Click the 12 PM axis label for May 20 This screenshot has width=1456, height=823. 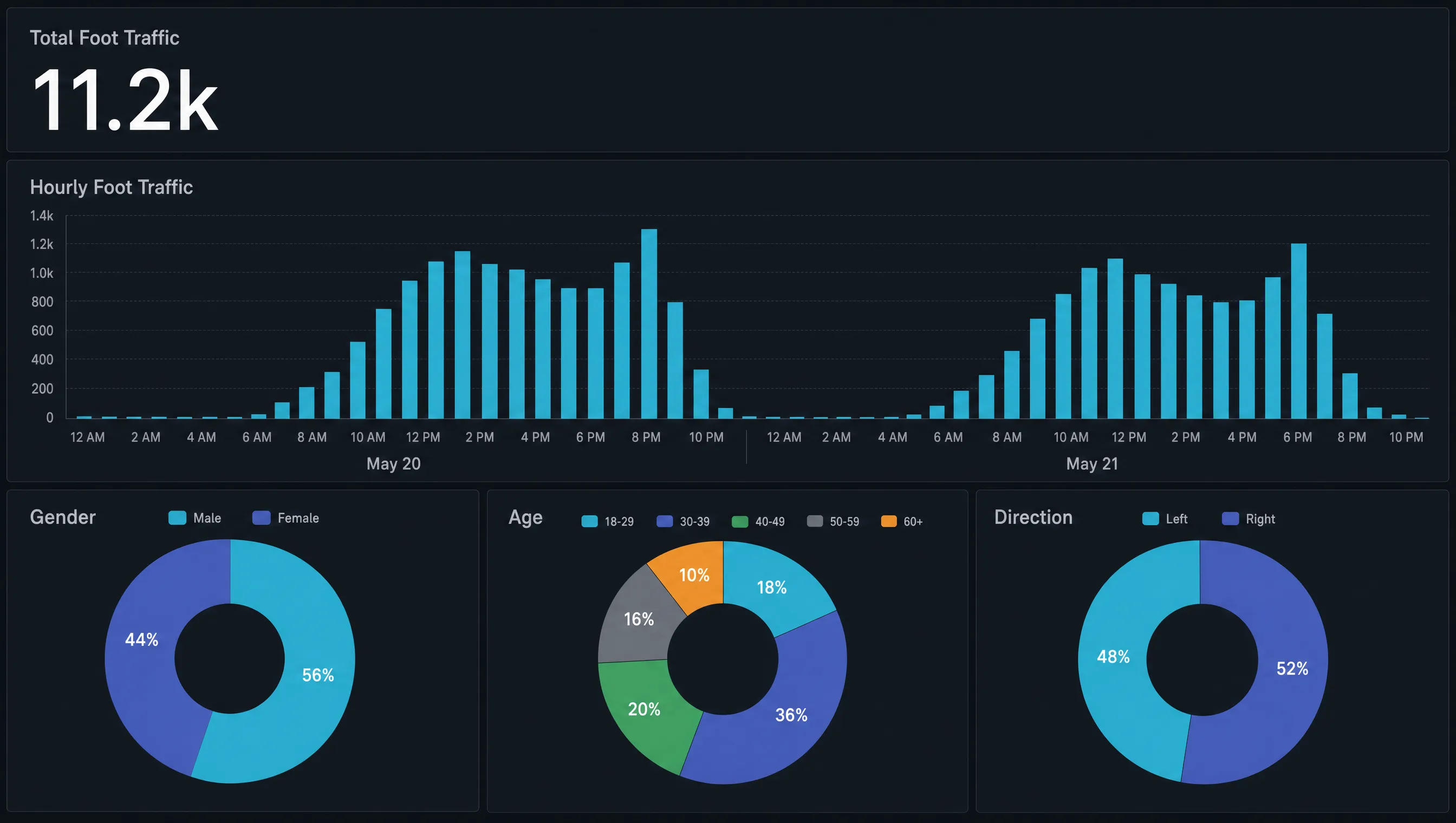pyautogui.click(x=423, y=437)
